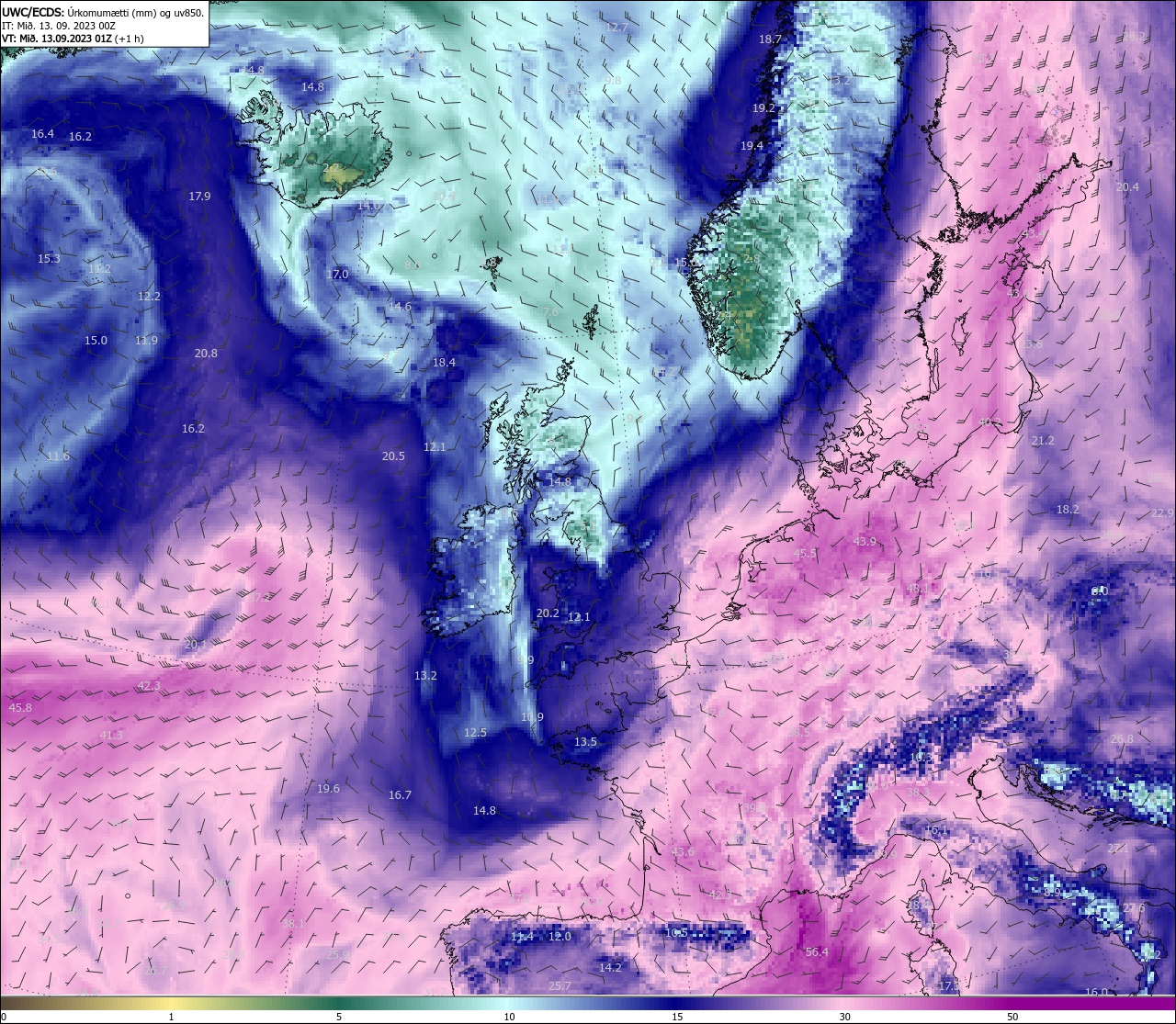Click the UWC/ECDS Úrkomumætti title text
Image resolution: width=1176 pixels, height=1024 pixels.
[x=102, y=13]
